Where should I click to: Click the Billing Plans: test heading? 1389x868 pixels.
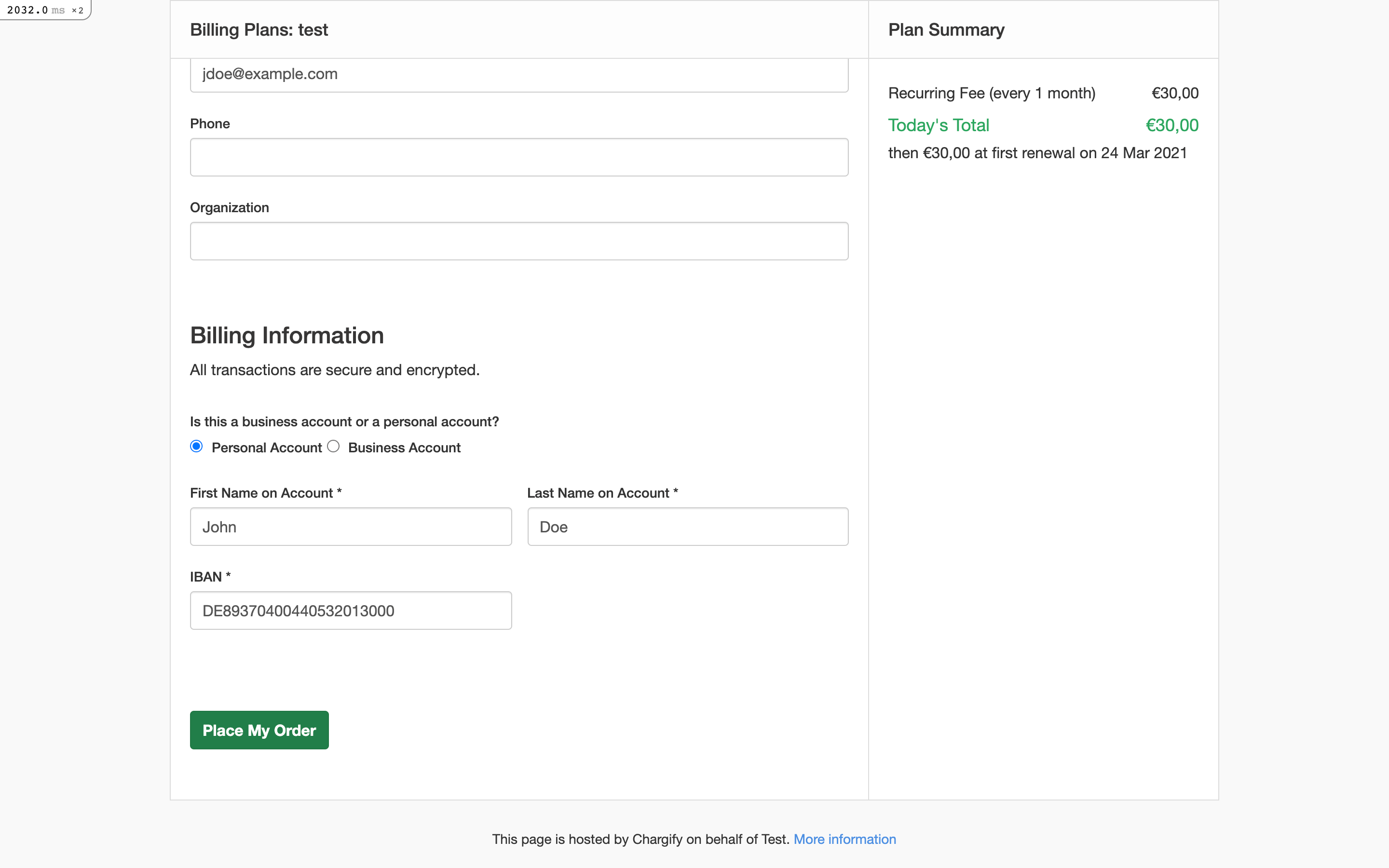coord(259,29)
